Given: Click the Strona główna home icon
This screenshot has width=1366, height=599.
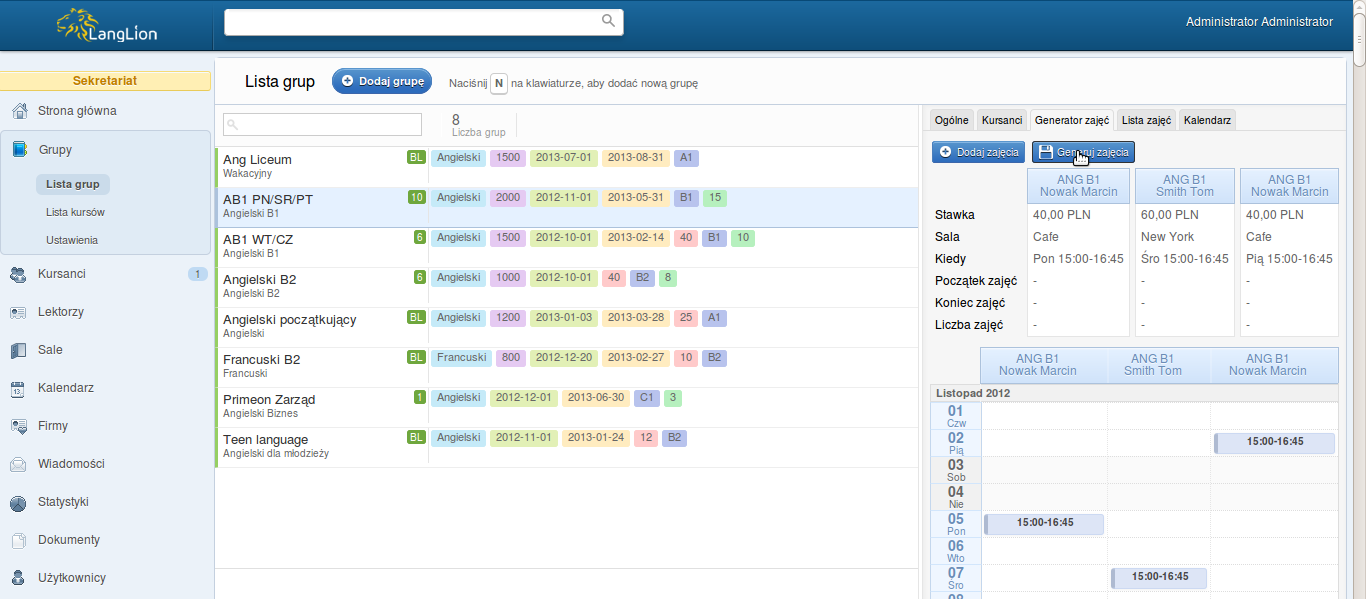Looking at the screenshot, I should (x=18, y=111).
